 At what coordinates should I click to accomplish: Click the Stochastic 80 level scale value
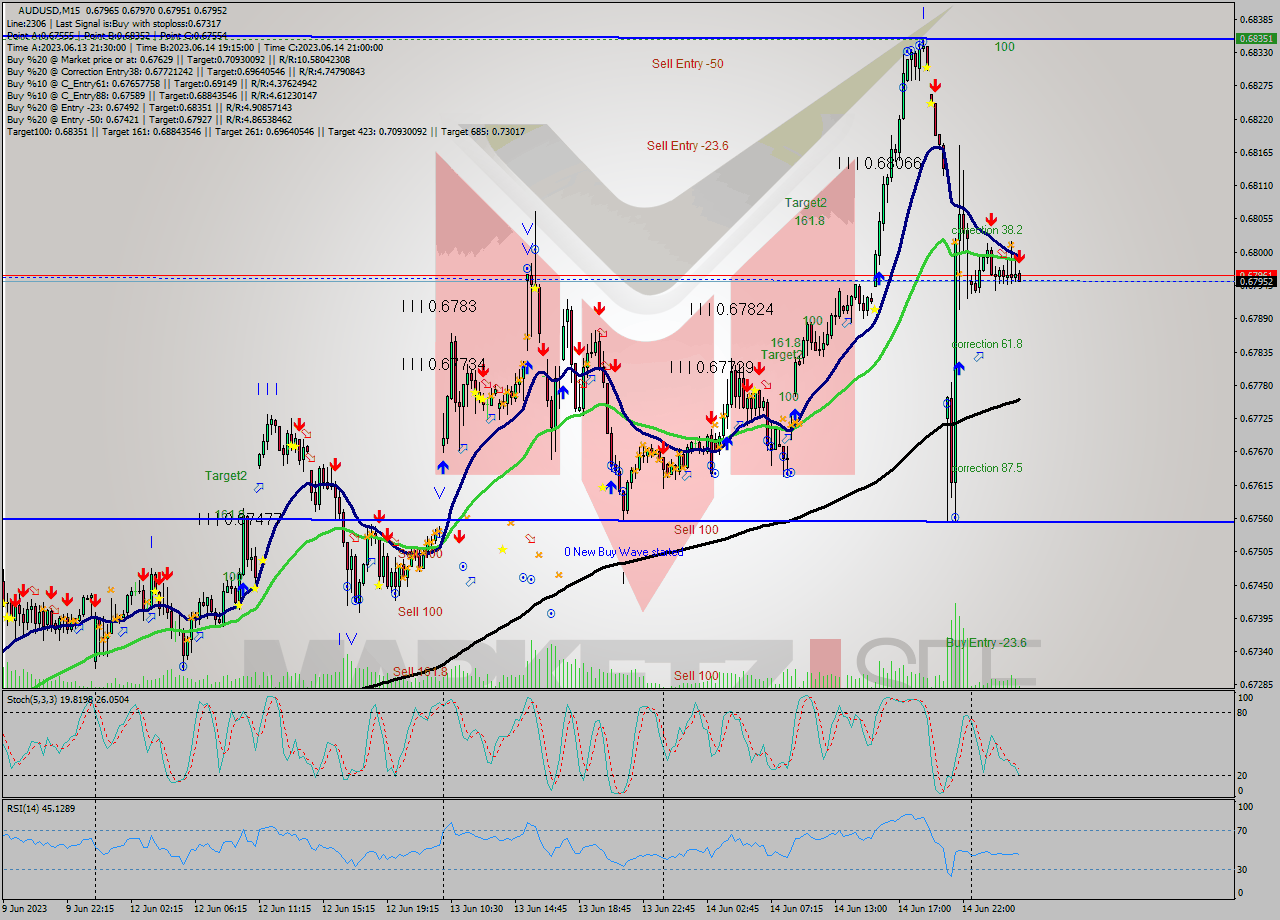click(1244, 713)
